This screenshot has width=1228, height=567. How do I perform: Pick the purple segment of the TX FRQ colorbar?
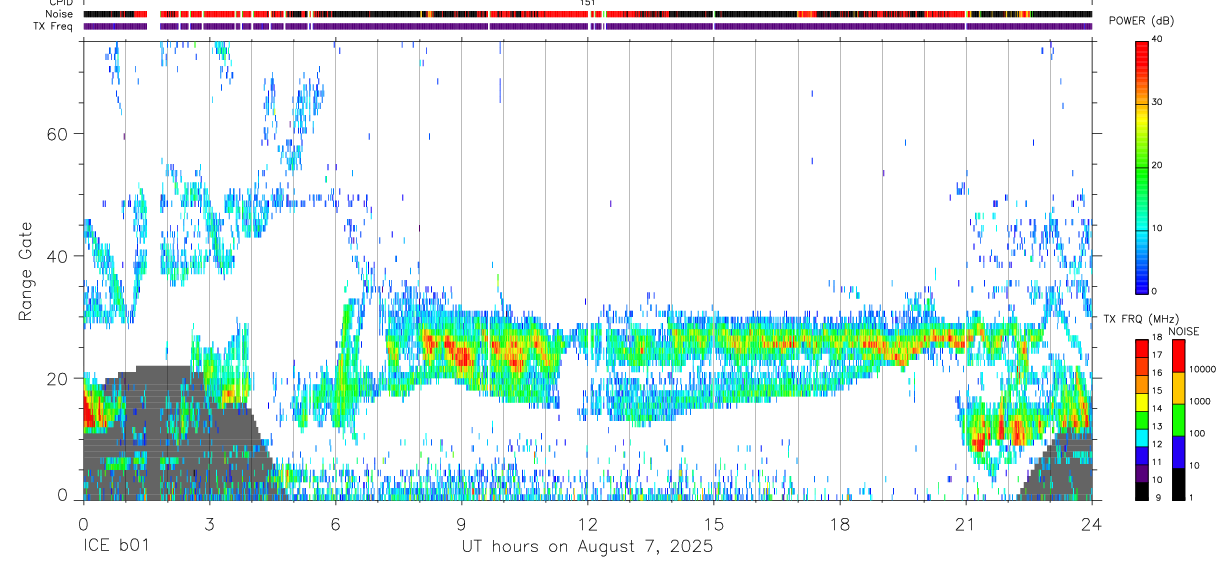click(1142, 473)
